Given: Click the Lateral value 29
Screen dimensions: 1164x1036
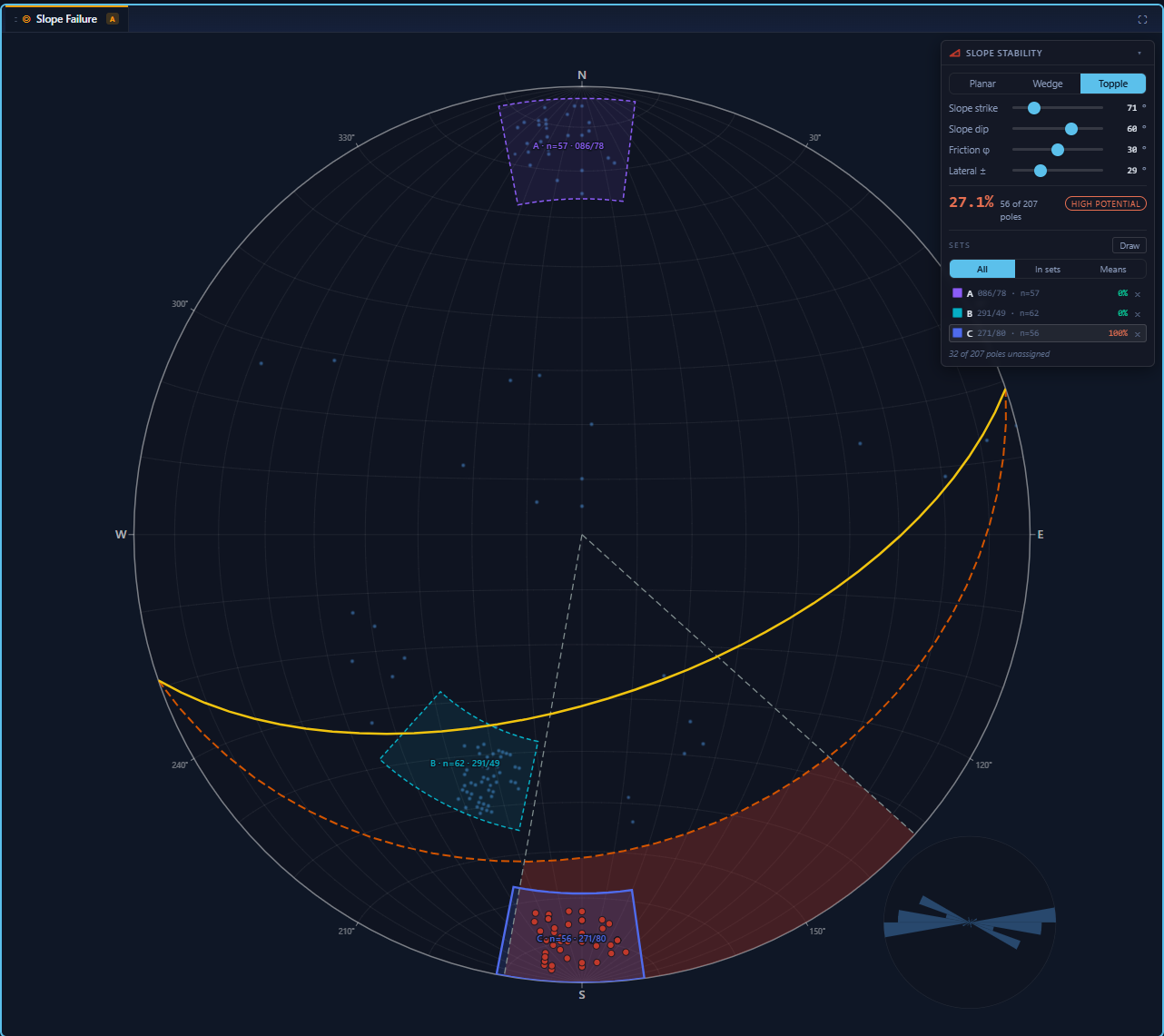Looking at the screenshot, I should click(x=1131, y=171).
